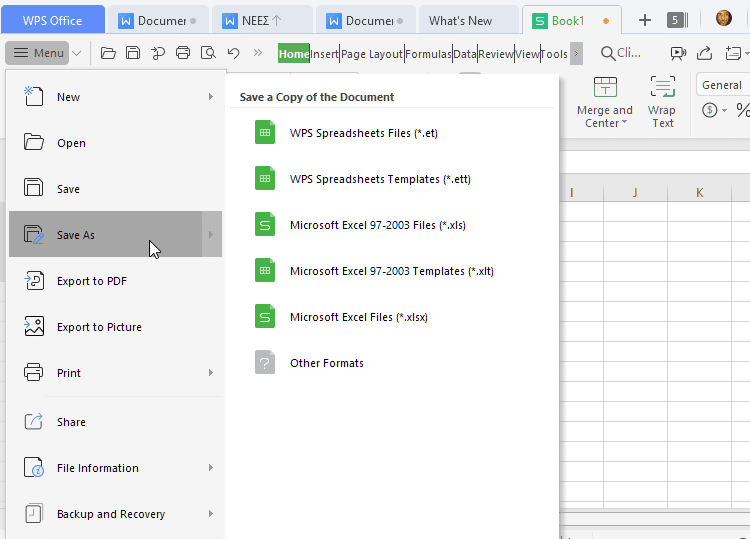Show more ribbon tabs arrow
The height and width of the screenshot is (539, 750).
[x=576, y=54]
